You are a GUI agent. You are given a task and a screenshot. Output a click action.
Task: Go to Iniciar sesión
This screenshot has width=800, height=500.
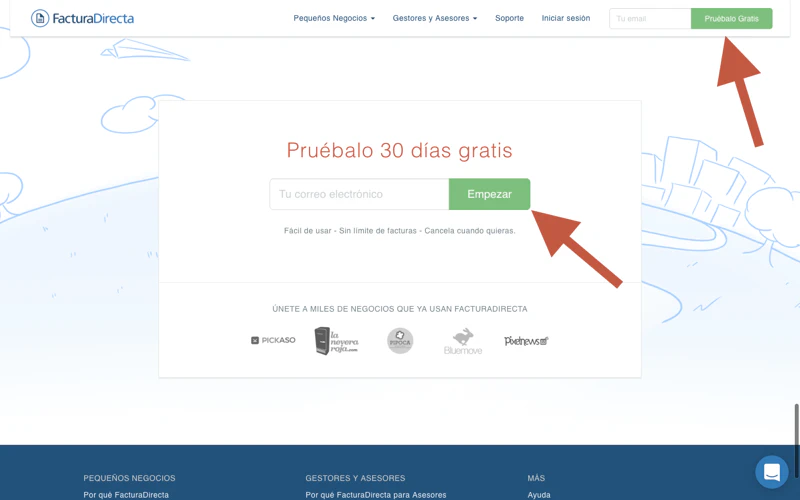pos(566,18)
